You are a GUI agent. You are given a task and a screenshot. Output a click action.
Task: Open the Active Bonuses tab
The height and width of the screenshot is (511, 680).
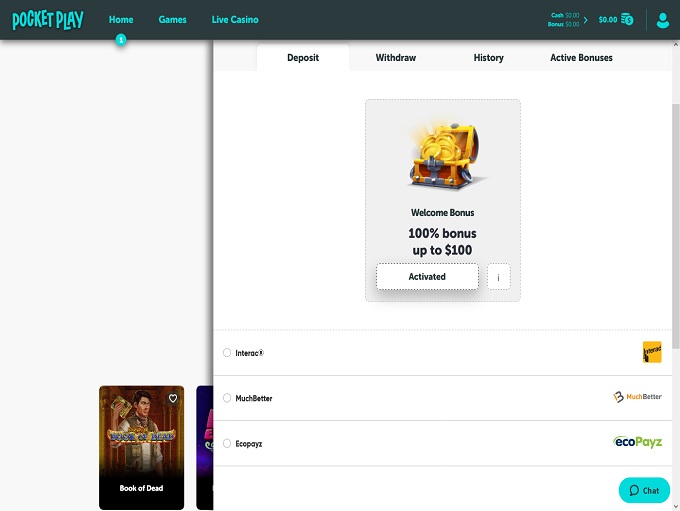(x=581, y=58)
